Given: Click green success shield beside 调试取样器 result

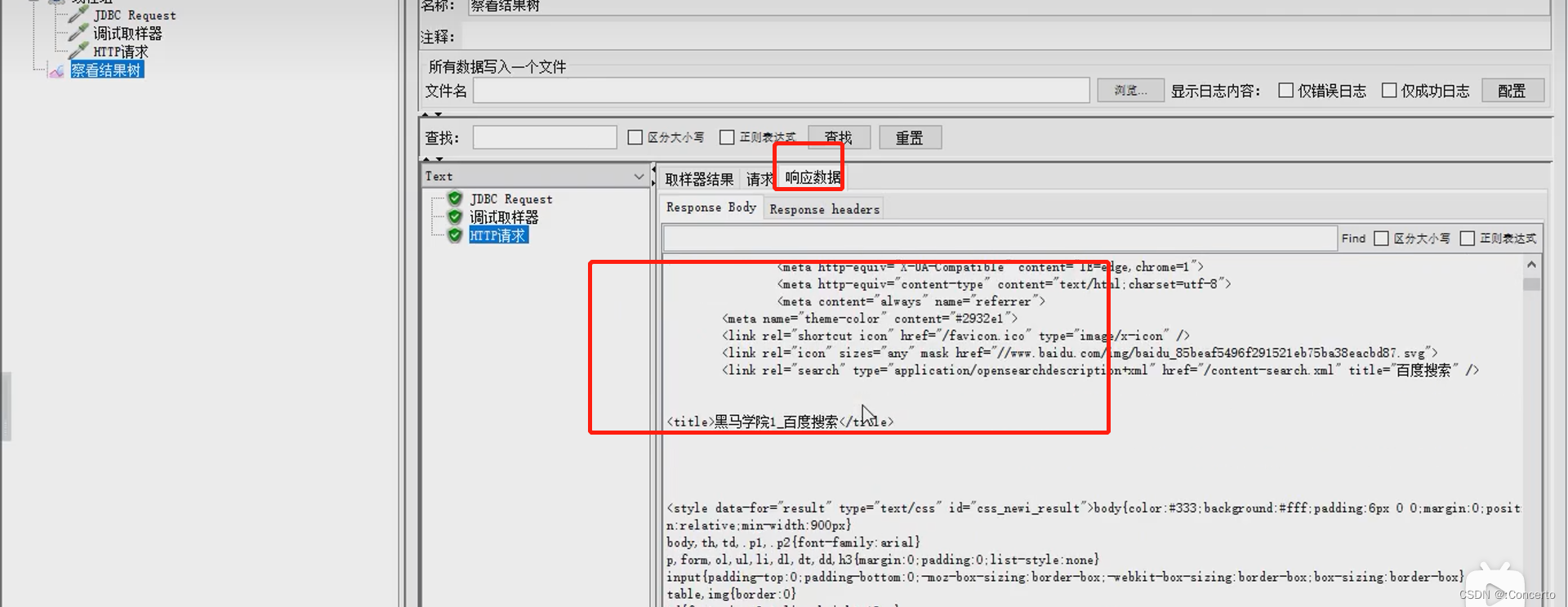Looking at the screenshot, I should pos(455,217).
